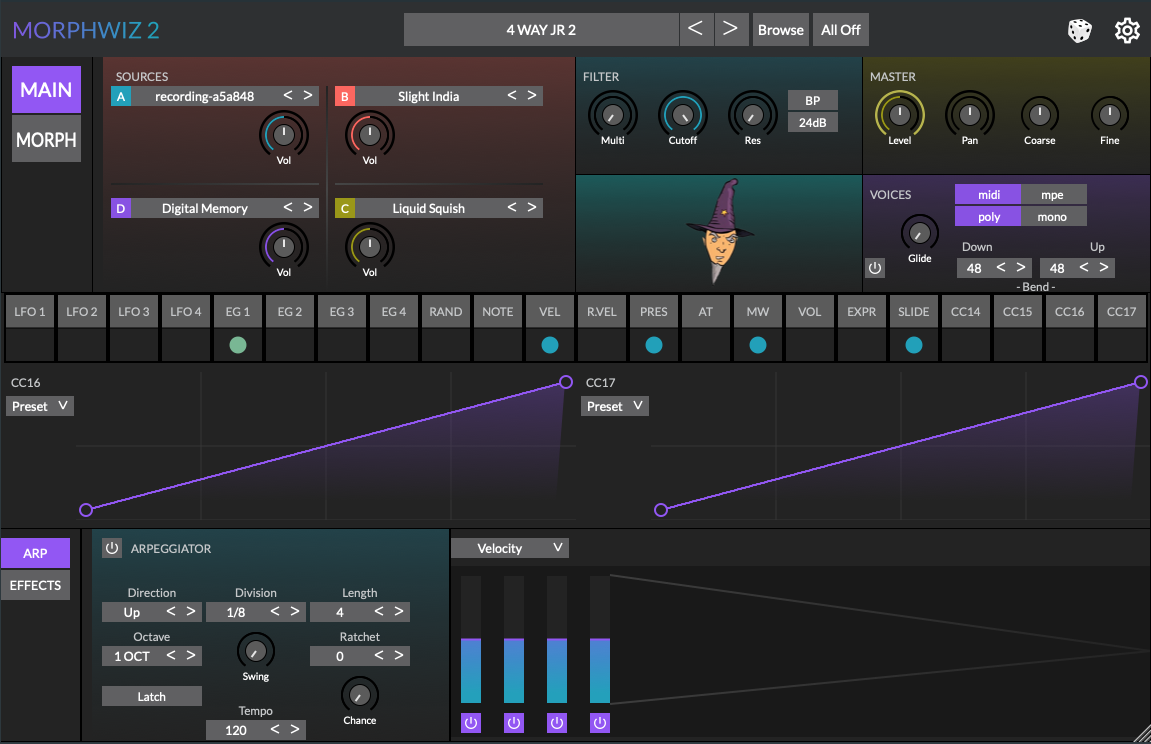Viewport: 1151px width, 744px height.
Task: Switch voice mode to mono
Action: click(1052, 217)
